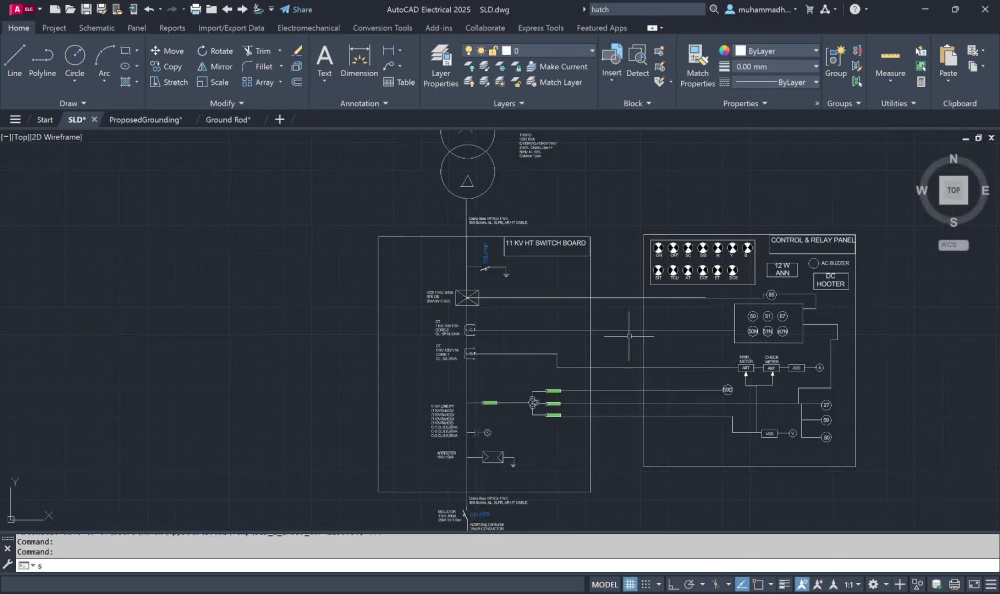The image size is (1000, 594).
Task: Click the MODEL space button
Action: click(605, 584)
